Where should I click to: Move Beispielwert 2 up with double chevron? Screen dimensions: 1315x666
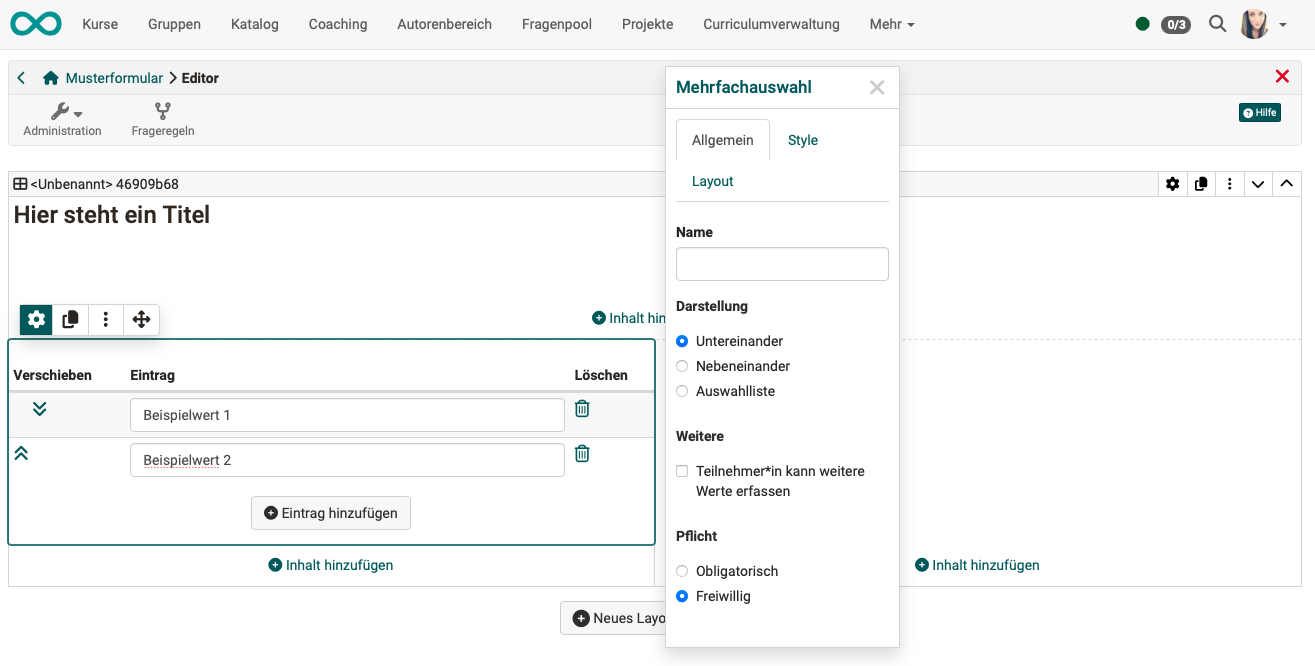click(21, 454)
